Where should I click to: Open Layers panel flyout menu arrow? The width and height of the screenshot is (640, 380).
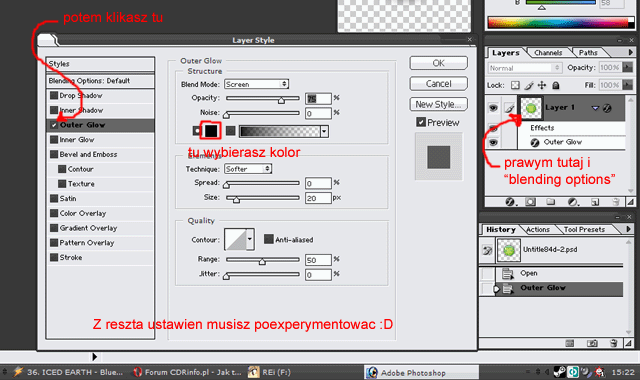pyautogui.click(x=630, y=52)
